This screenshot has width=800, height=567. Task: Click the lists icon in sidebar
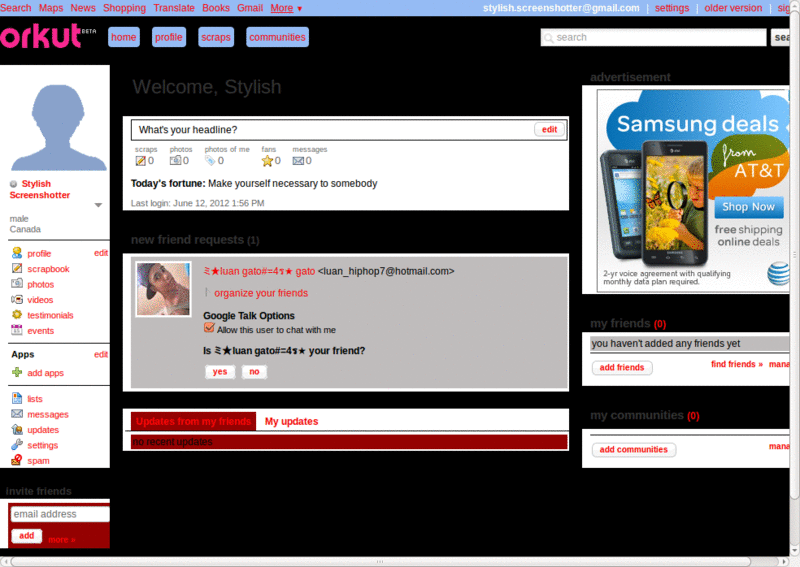point(17,398)
